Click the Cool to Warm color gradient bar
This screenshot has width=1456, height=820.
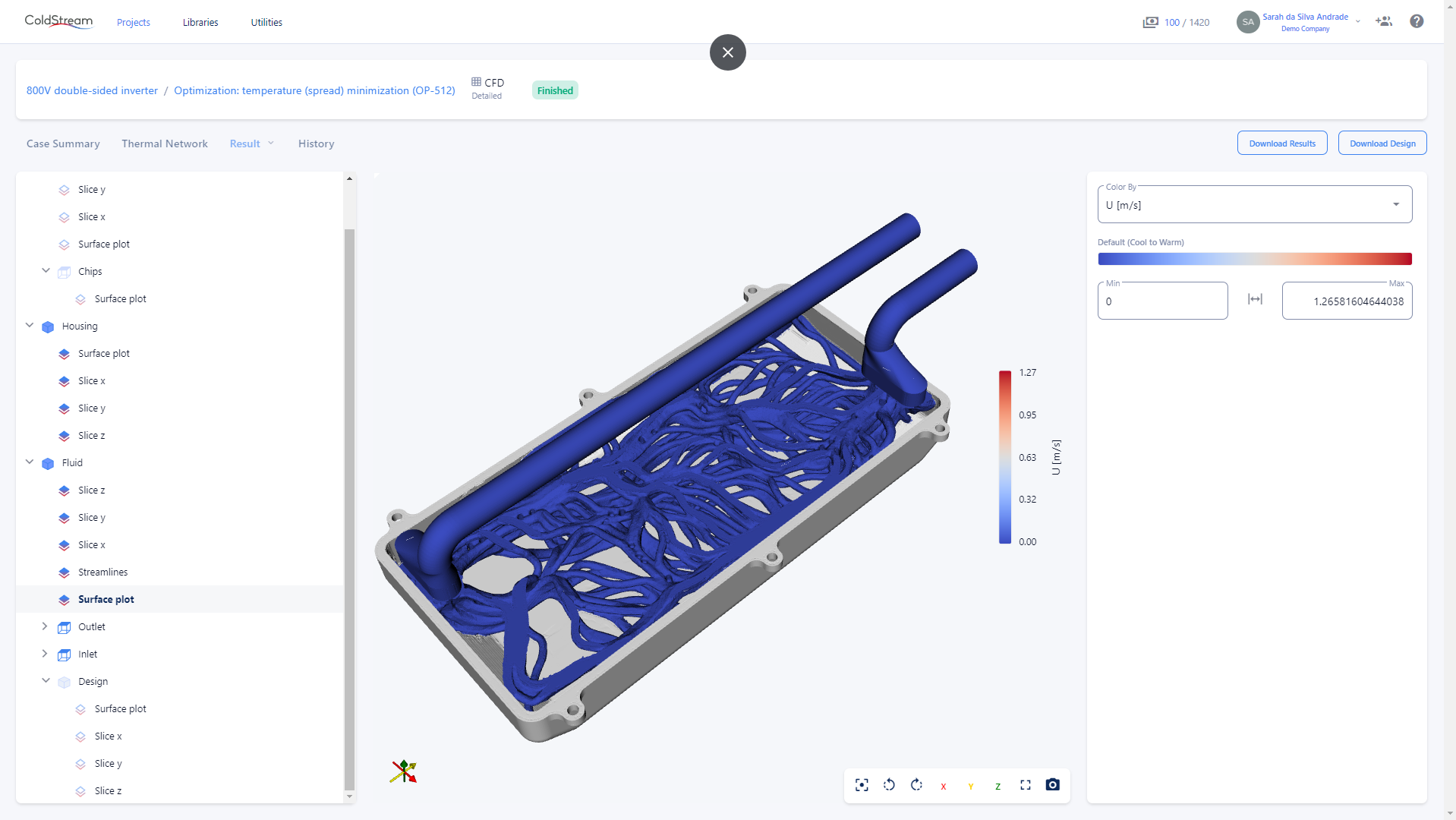pyautogui.click(x=1255, y=259)
